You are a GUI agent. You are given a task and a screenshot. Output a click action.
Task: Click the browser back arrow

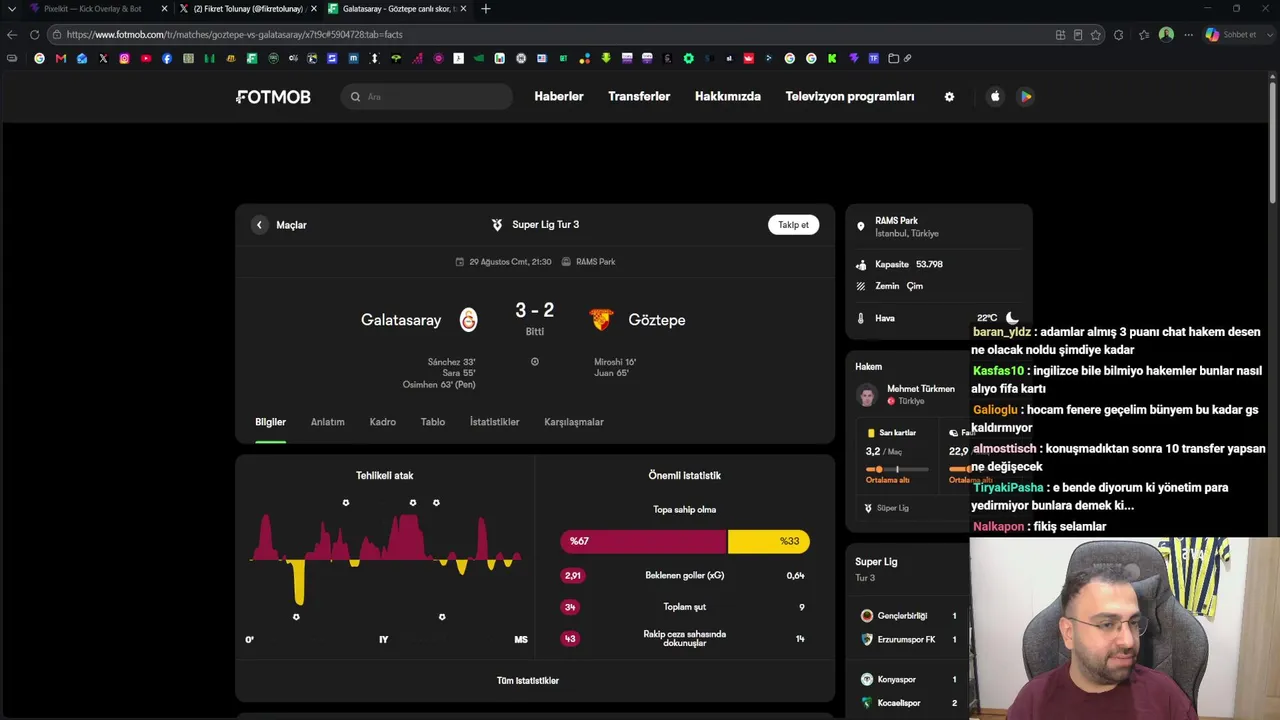coord(12,34)
